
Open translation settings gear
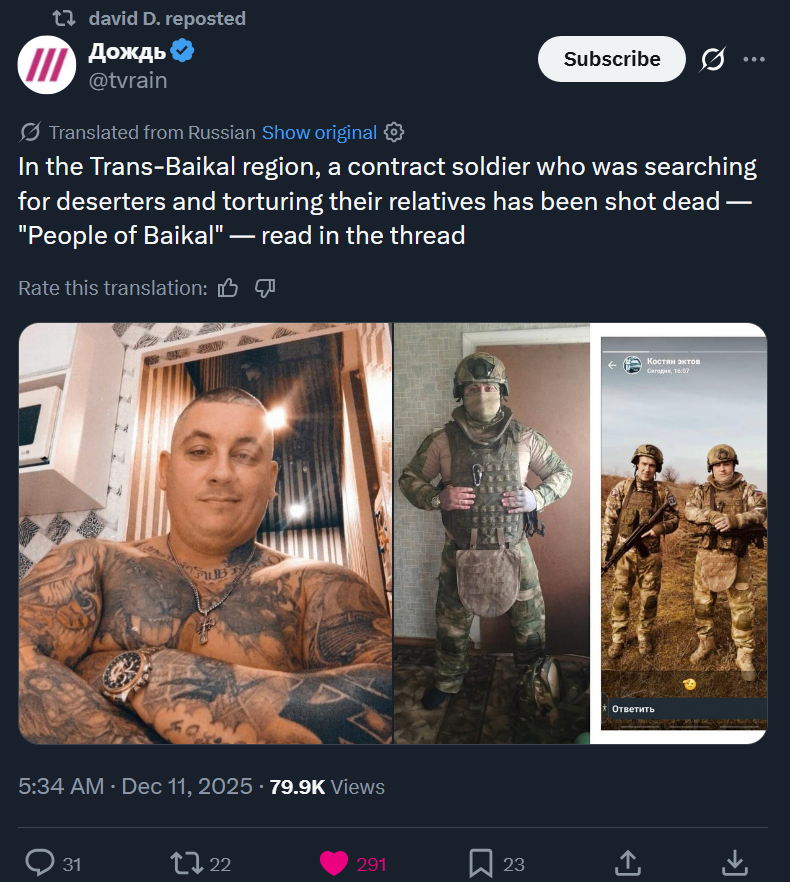click(x=394, y=132)
